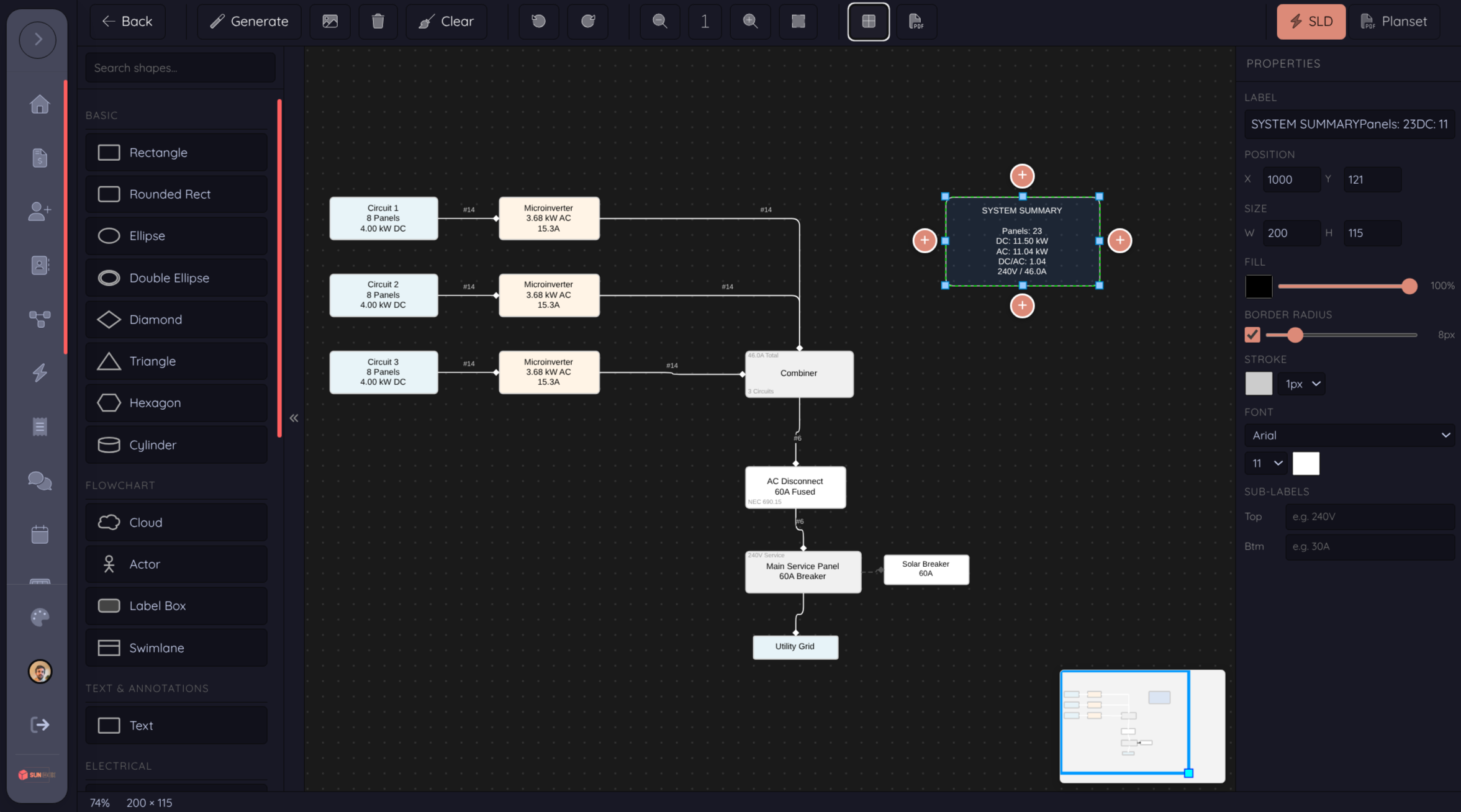Fit the diagram to the screen
Screen dimensions: 1461x812
click(x=797, y=21)
